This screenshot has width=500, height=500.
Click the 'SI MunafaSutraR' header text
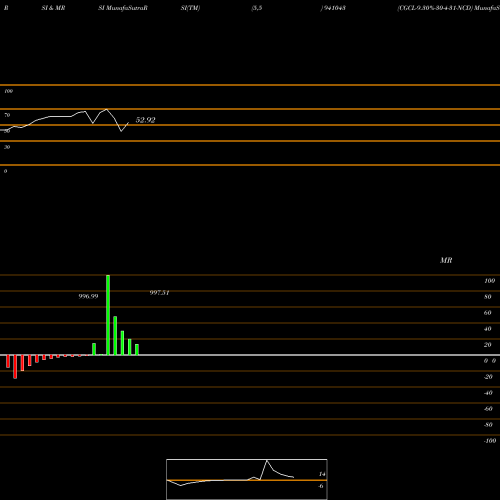[x=123, y=8]
